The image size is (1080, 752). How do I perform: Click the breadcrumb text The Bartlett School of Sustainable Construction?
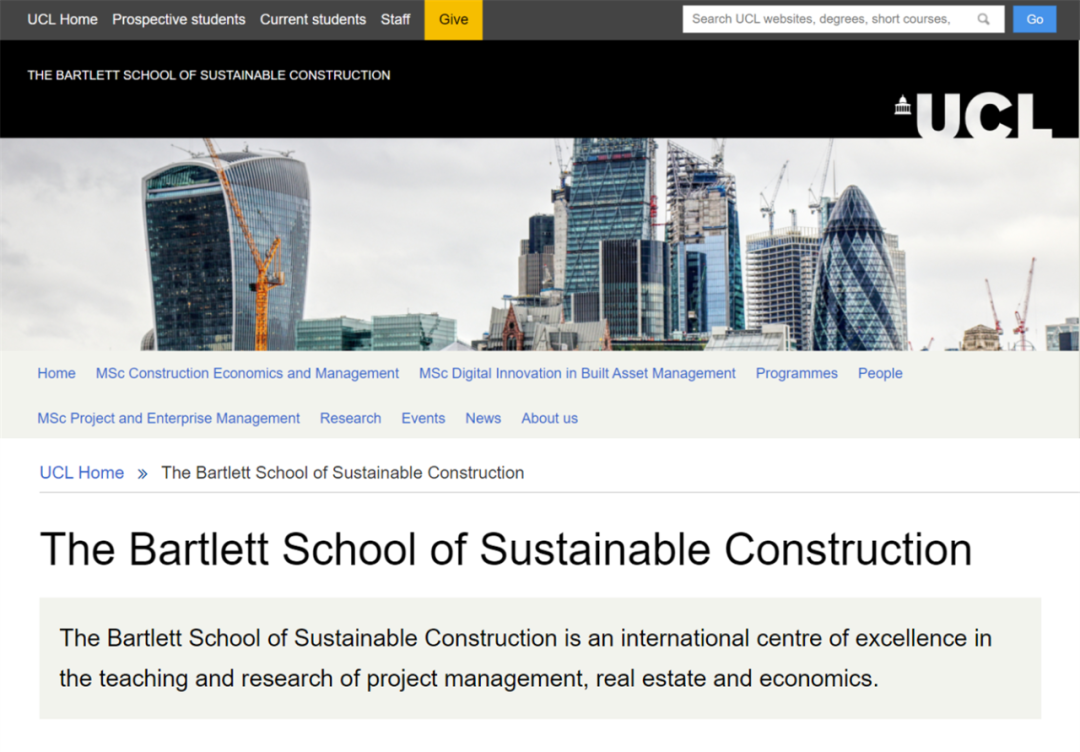click(x=342, y=472)
